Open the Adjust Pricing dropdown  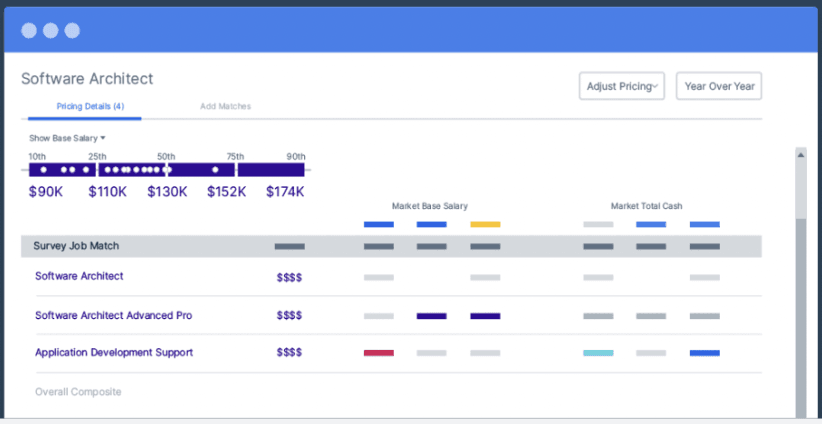click(621, 87)
